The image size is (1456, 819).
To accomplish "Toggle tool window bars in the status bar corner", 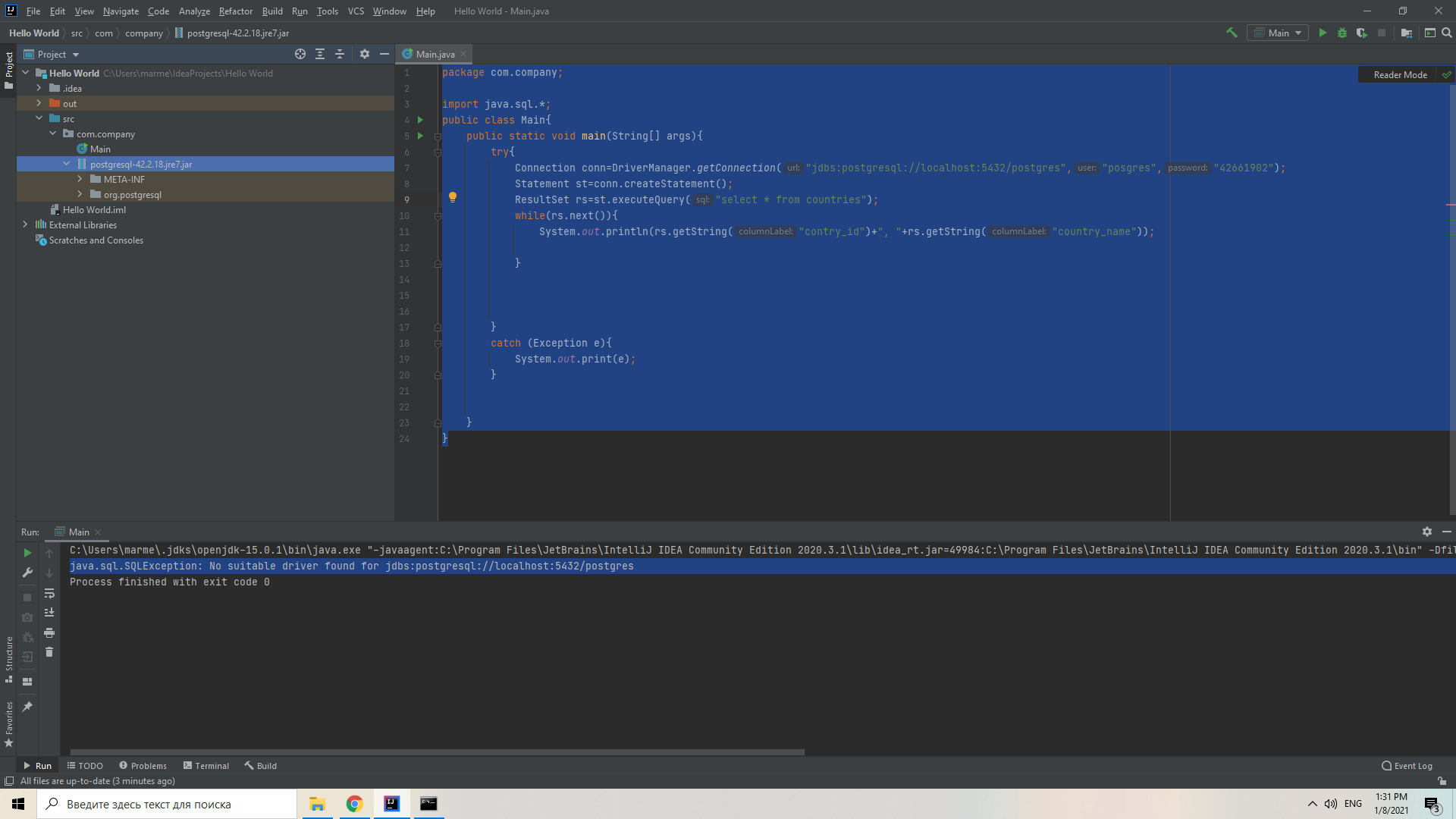I will pos(8,781).
